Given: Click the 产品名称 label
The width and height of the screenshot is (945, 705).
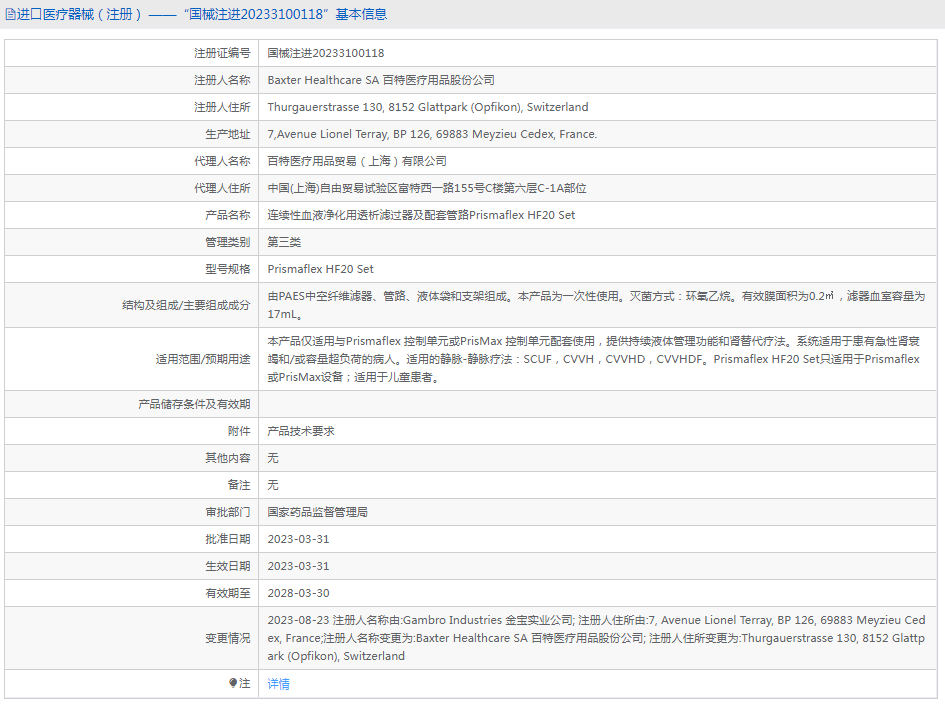Looking at the screenshot, I should (x=228, y=215).
